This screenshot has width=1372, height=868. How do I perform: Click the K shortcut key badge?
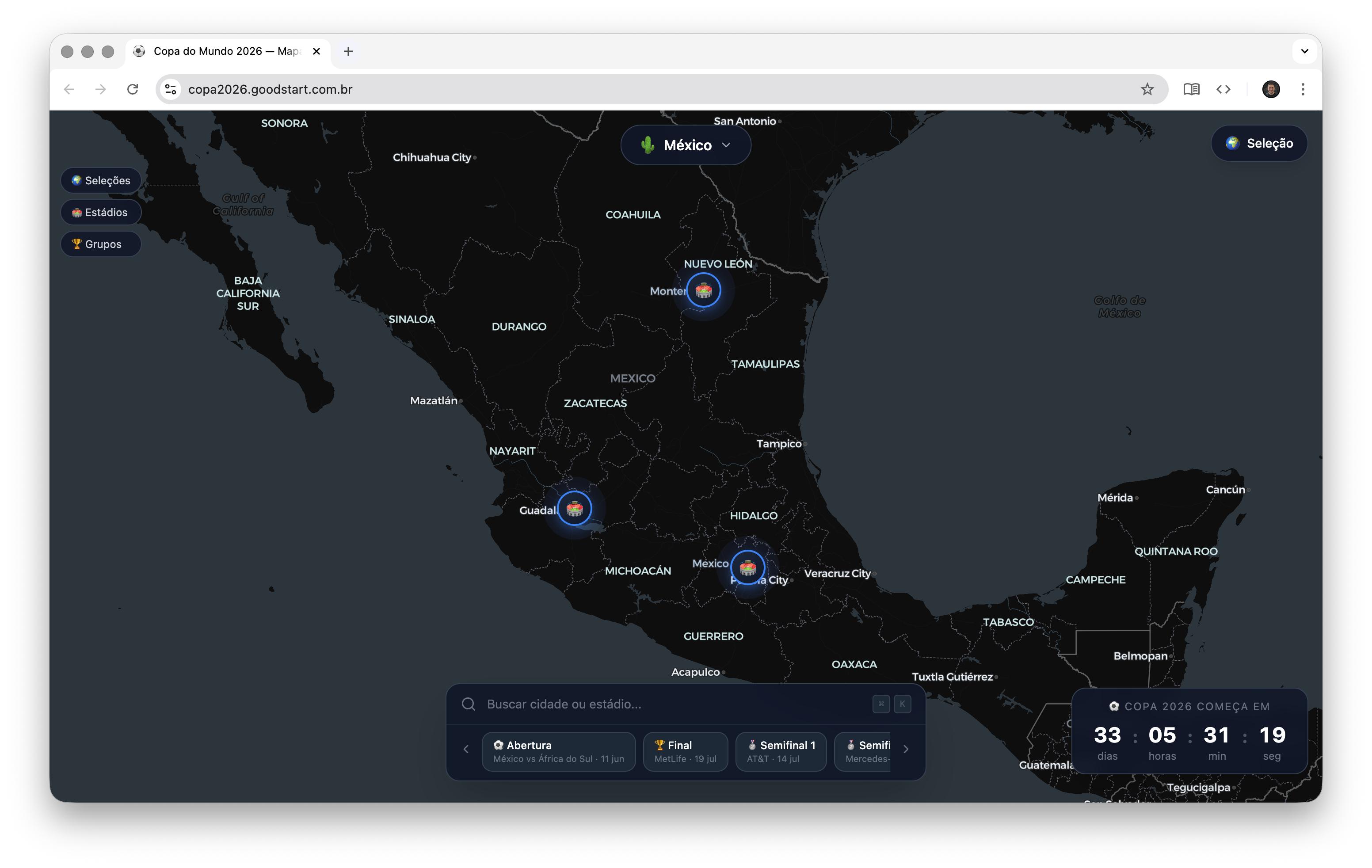click(x=903, y=704)
